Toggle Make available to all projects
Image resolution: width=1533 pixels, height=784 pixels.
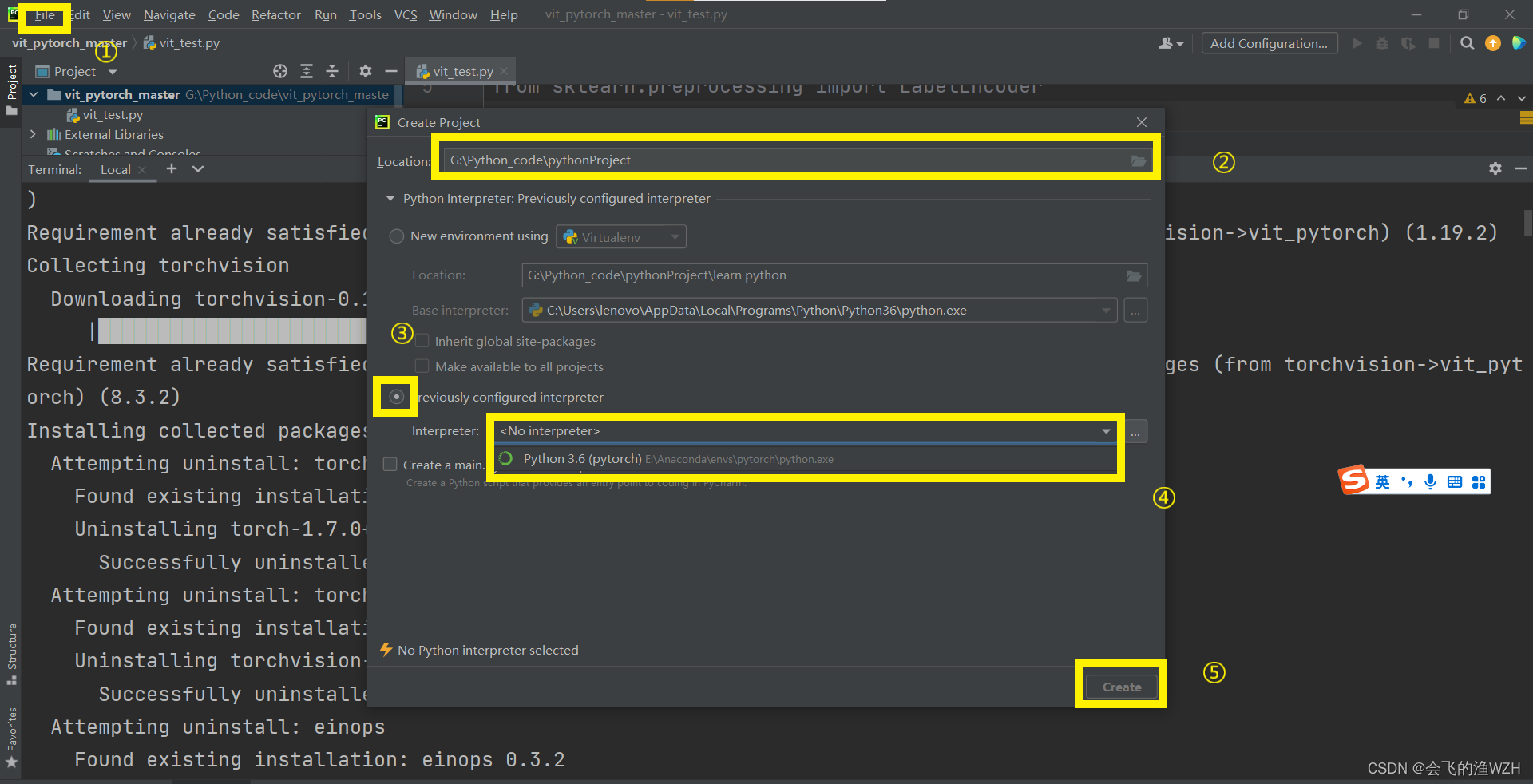pyautogui.click(x=422, y=366)
